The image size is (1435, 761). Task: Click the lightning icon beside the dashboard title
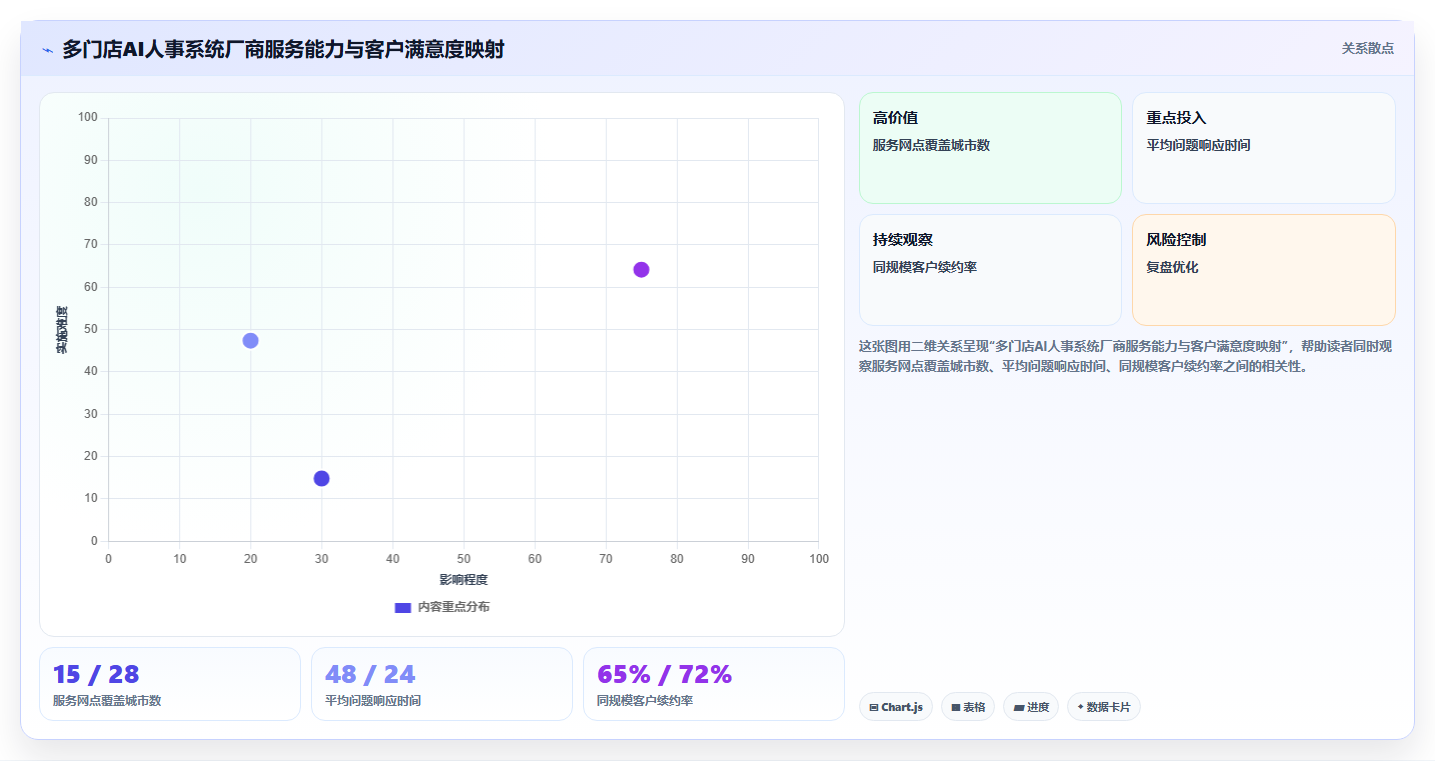click(47, 50)
